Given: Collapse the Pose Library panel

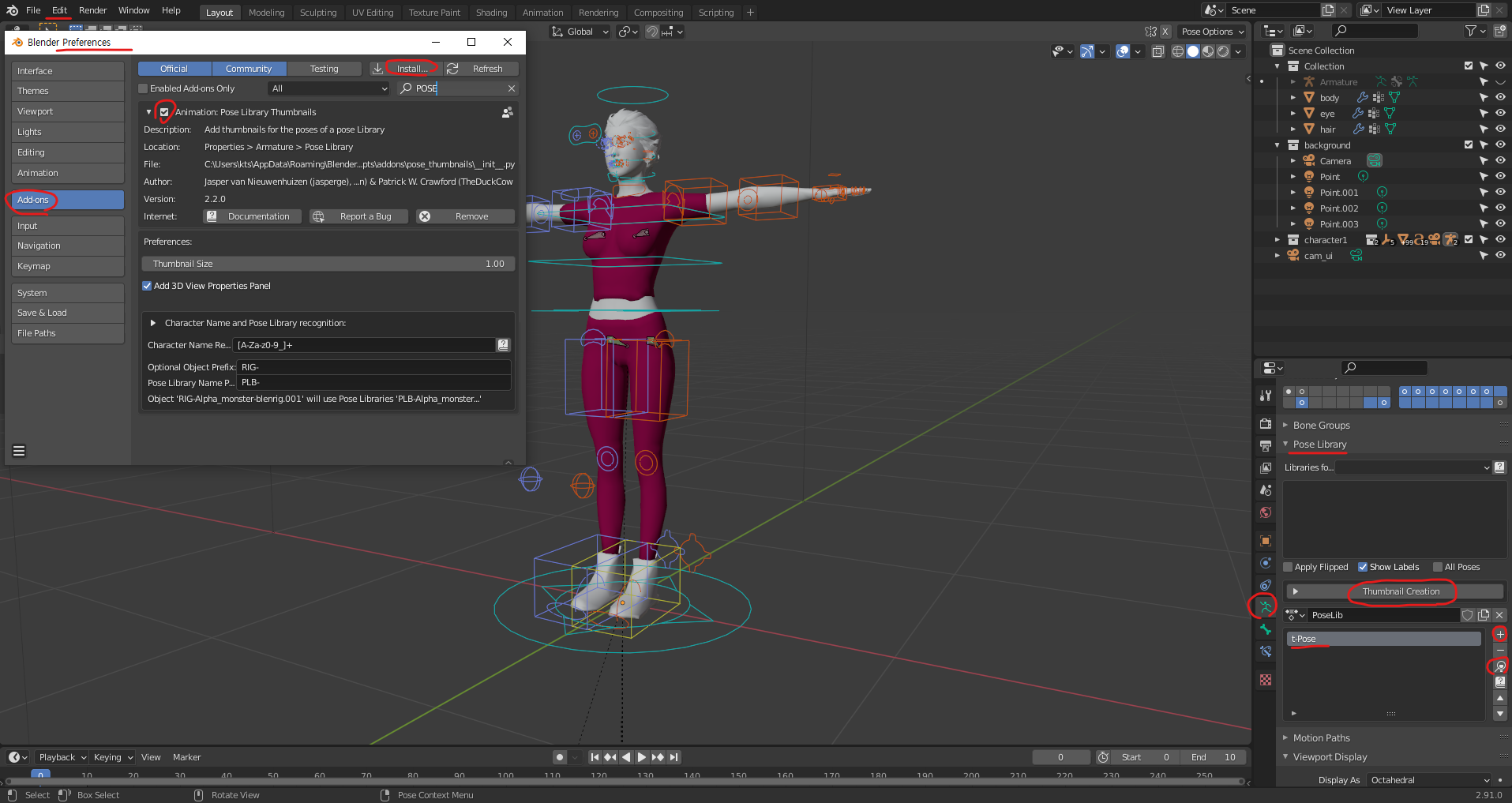Looking at the screenshot, I should pos(1285,444).
